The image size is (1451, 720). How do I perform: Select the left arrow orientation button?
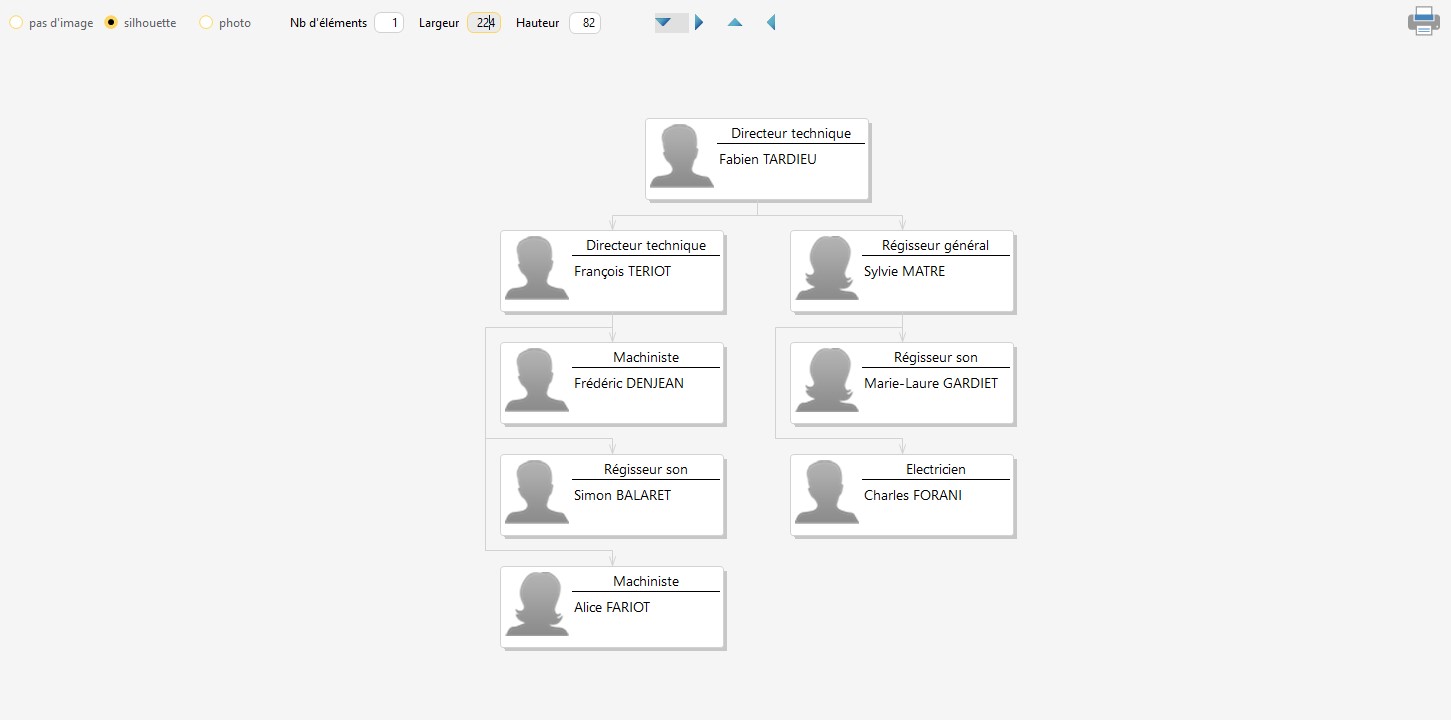(770, 22)
